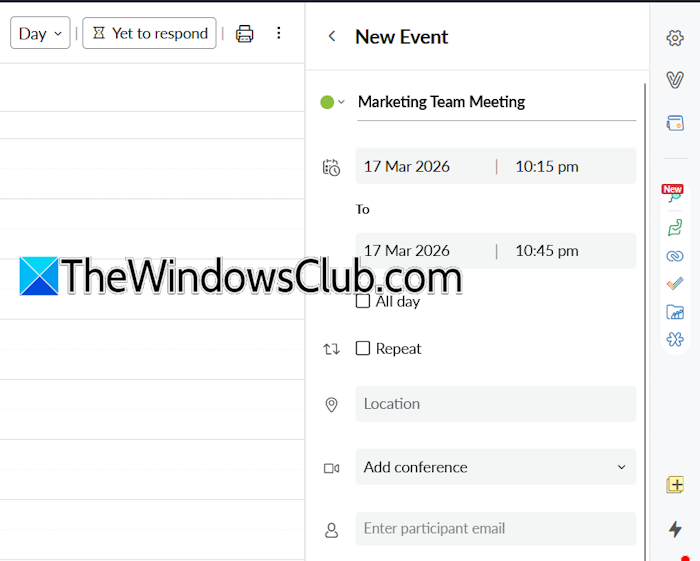Screen dimensions: 700x561
Task: Open the V-shaped app icon in sidebar
Action: [675, 80]
